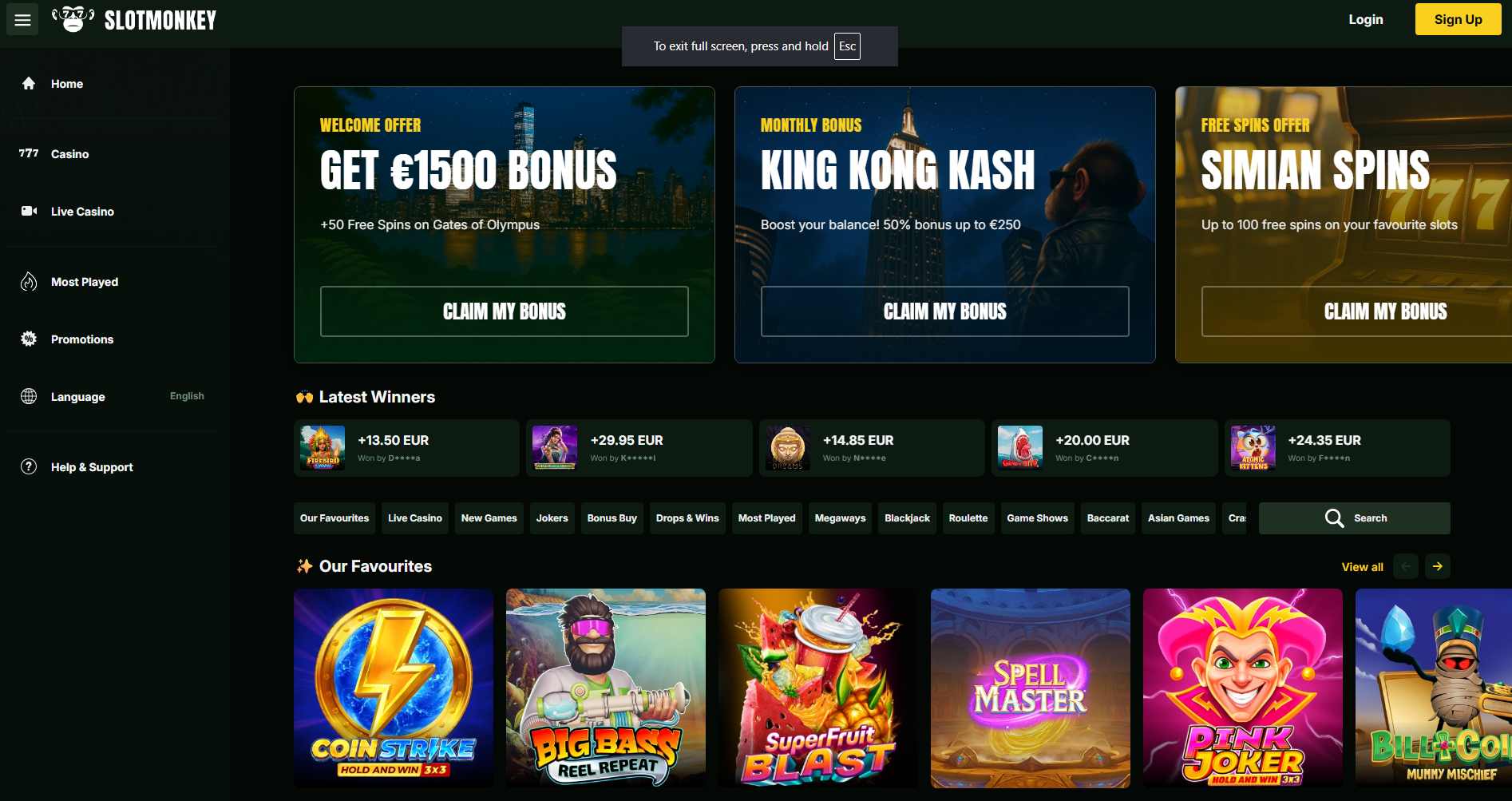The image size is (1512, 801).
Task: Select the Drops & Wins tab
Action: [687, 518]
